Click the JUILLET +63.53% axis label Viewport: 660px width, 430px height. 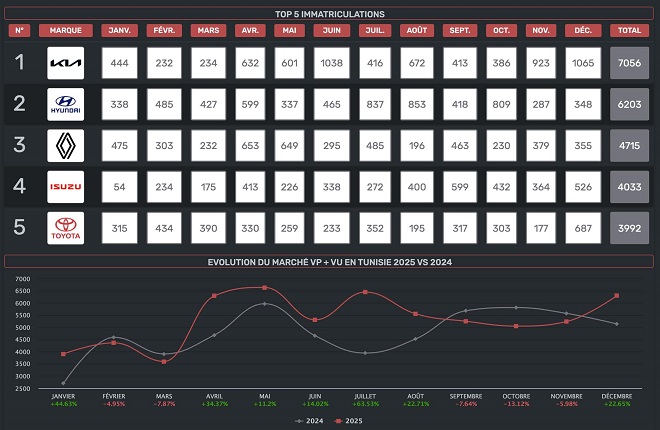[366, 399]
